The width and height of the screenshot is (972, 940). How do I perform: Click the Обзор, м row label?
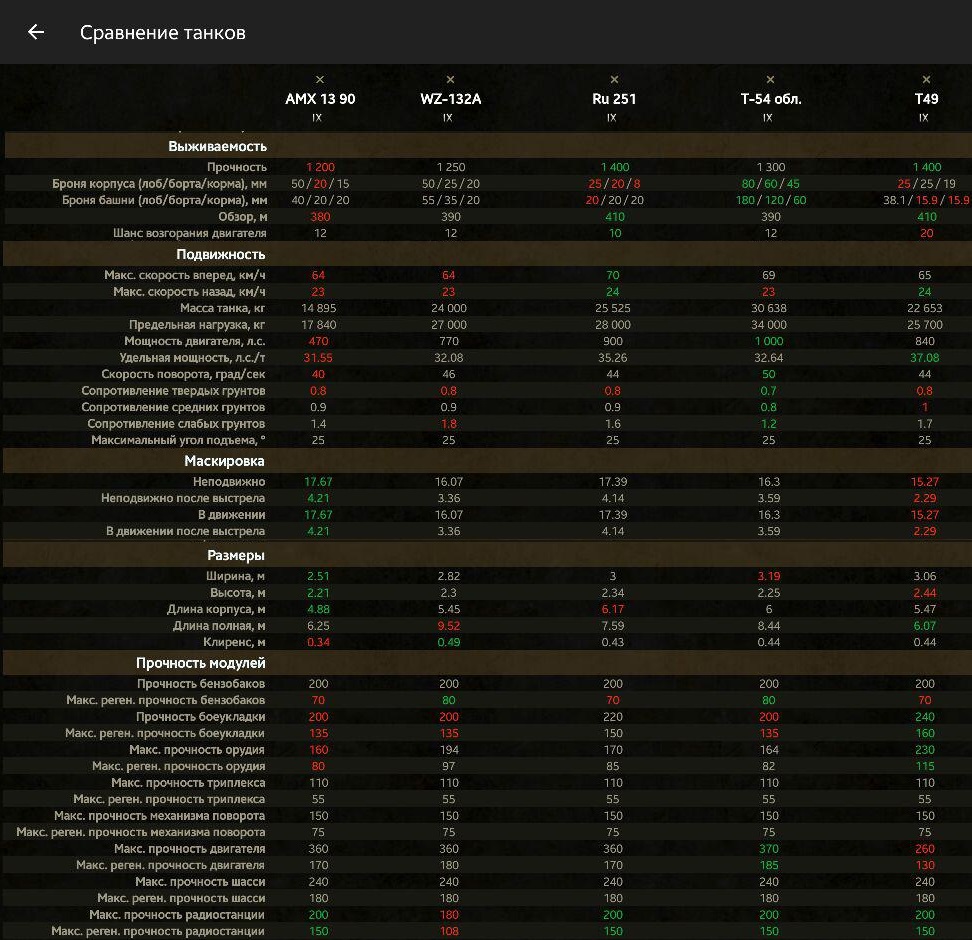coord(242,216)
